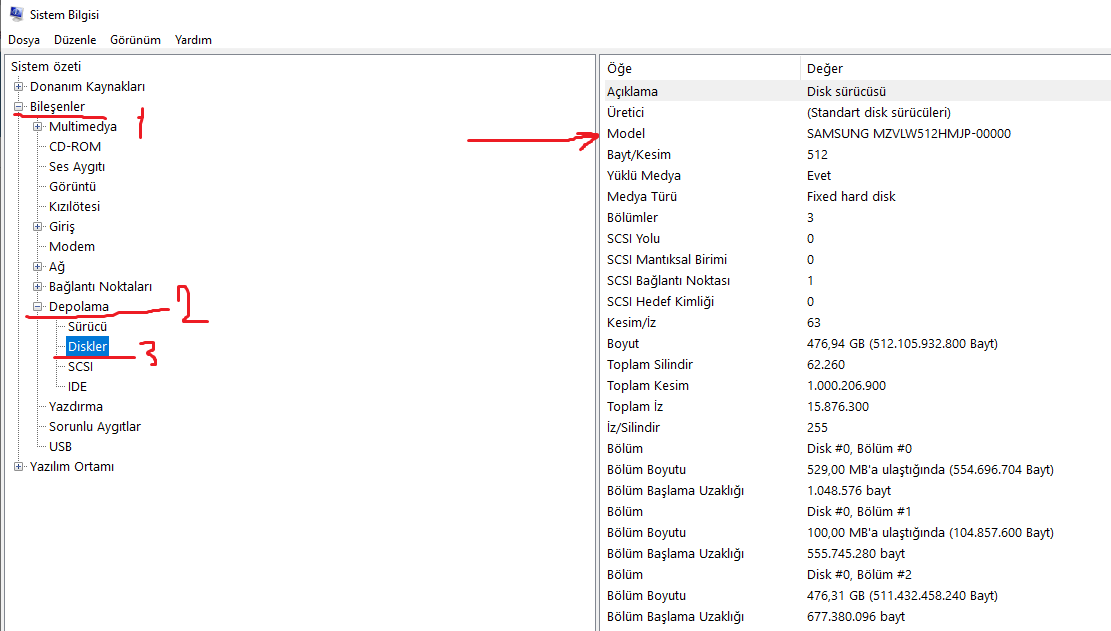
Task: Select the Boyut row
Action: tap(855, 343)
